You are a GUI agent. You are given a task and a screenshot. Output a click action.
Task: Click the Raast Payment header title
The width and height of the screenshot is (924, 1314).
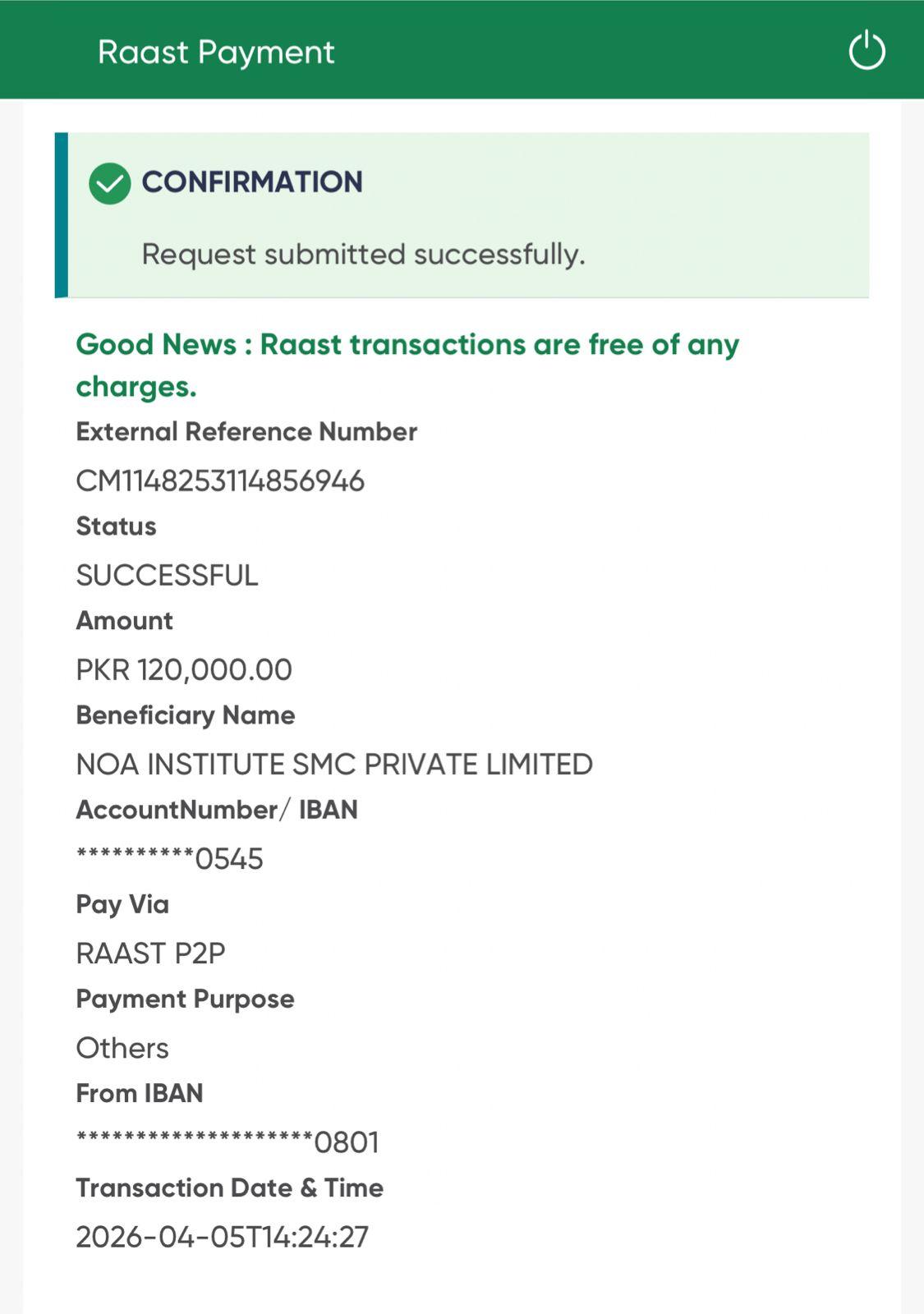point(216,52)
